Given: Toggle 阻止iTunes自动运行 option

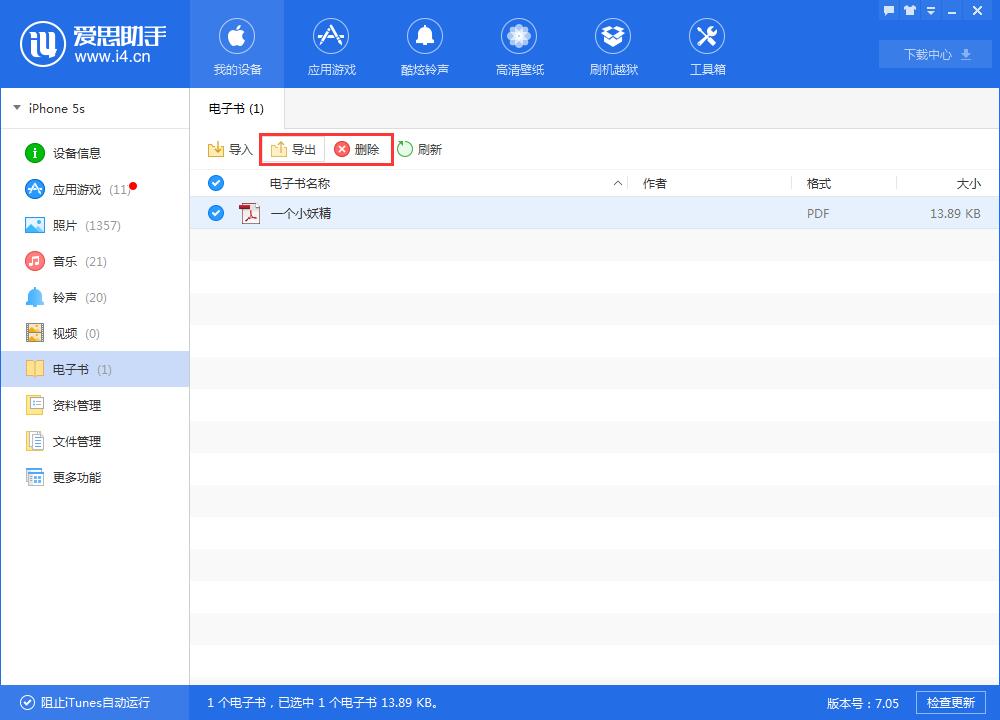Looking at the screenshot, I should coord(85,702).
